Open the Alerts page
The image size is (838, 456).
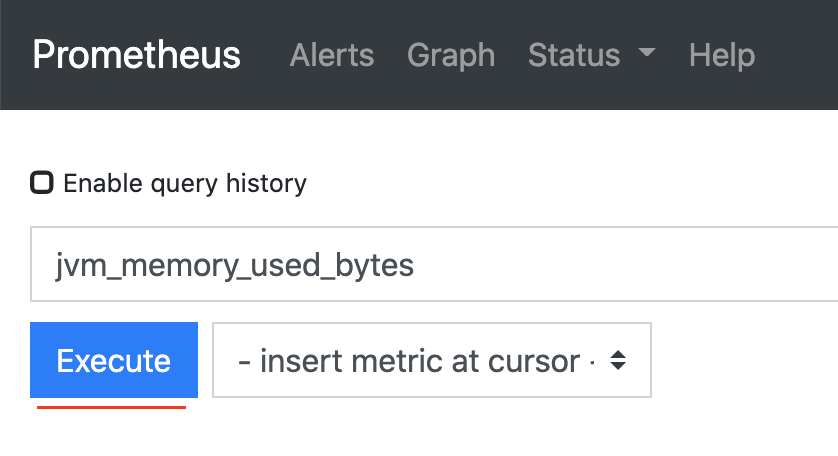(x=332, y=55)
